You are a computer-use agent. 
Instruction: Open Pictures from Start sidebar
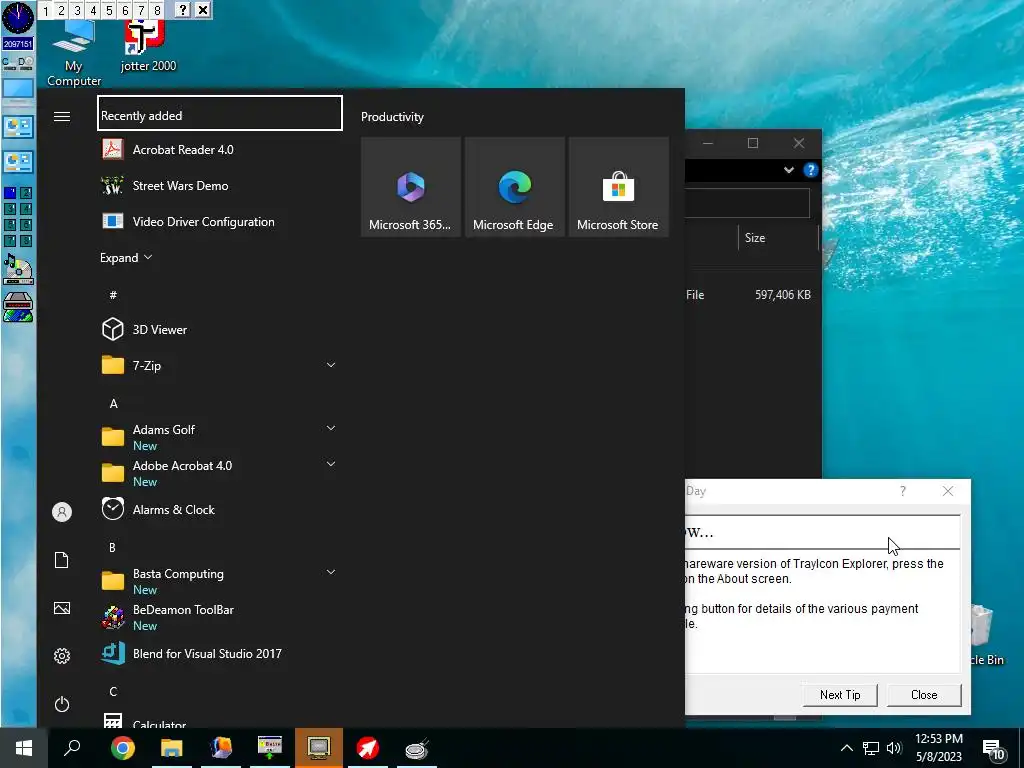[x=62, y=608]
